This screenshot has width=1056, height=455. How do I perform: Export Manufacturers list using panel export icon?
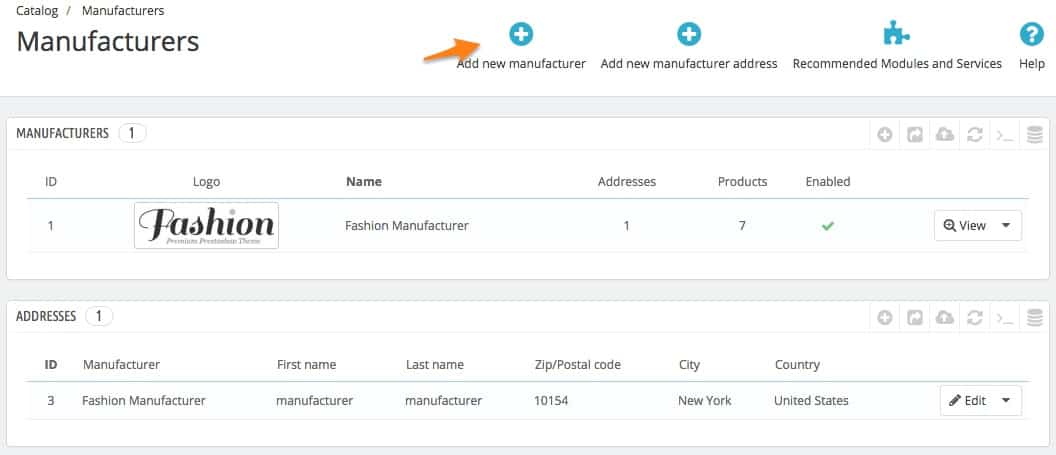coord(915,135)
